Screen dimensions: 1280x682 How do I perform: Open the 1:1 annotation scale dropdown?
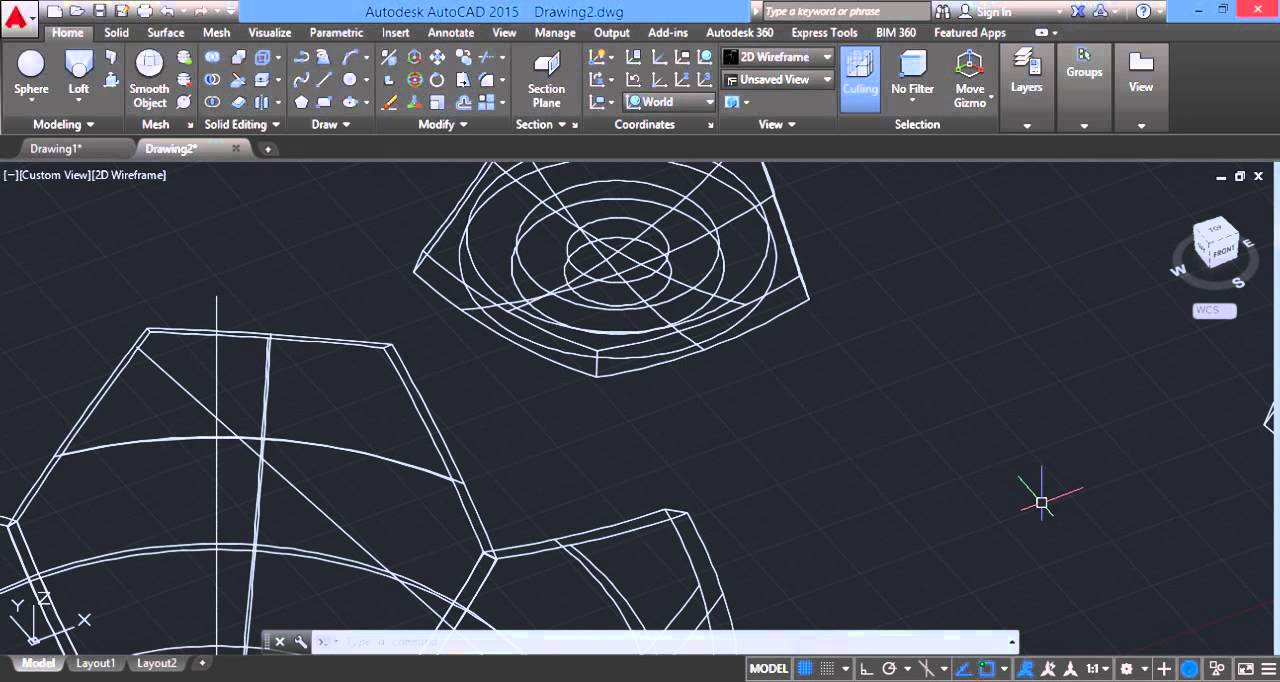[x=1097, y=669]
